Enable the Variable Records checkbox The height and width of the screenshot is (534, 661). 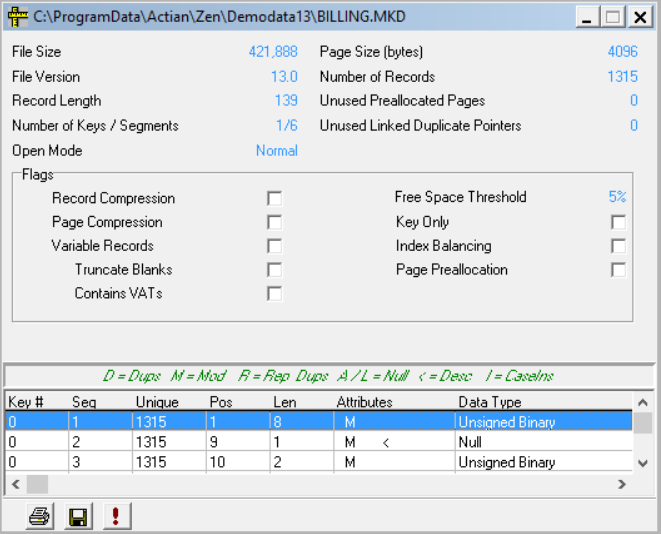pyautogui.click(x=274, y=246)
